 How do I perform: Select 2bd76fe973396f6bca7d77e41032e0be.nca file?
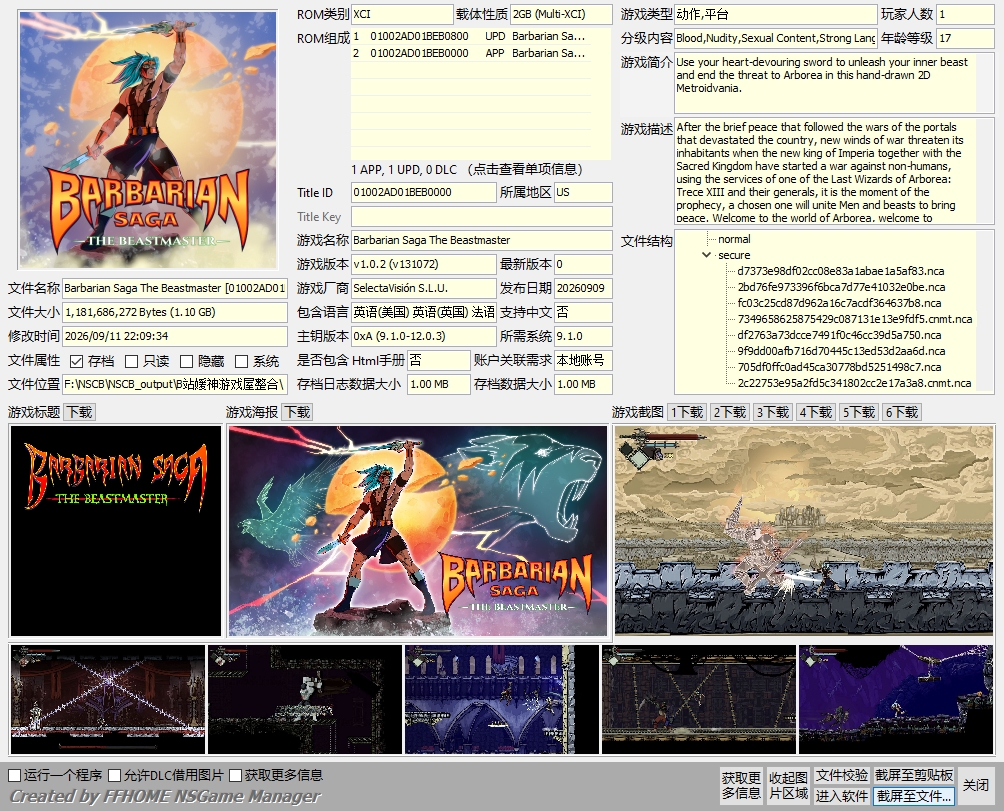click(x=841, y=287)
